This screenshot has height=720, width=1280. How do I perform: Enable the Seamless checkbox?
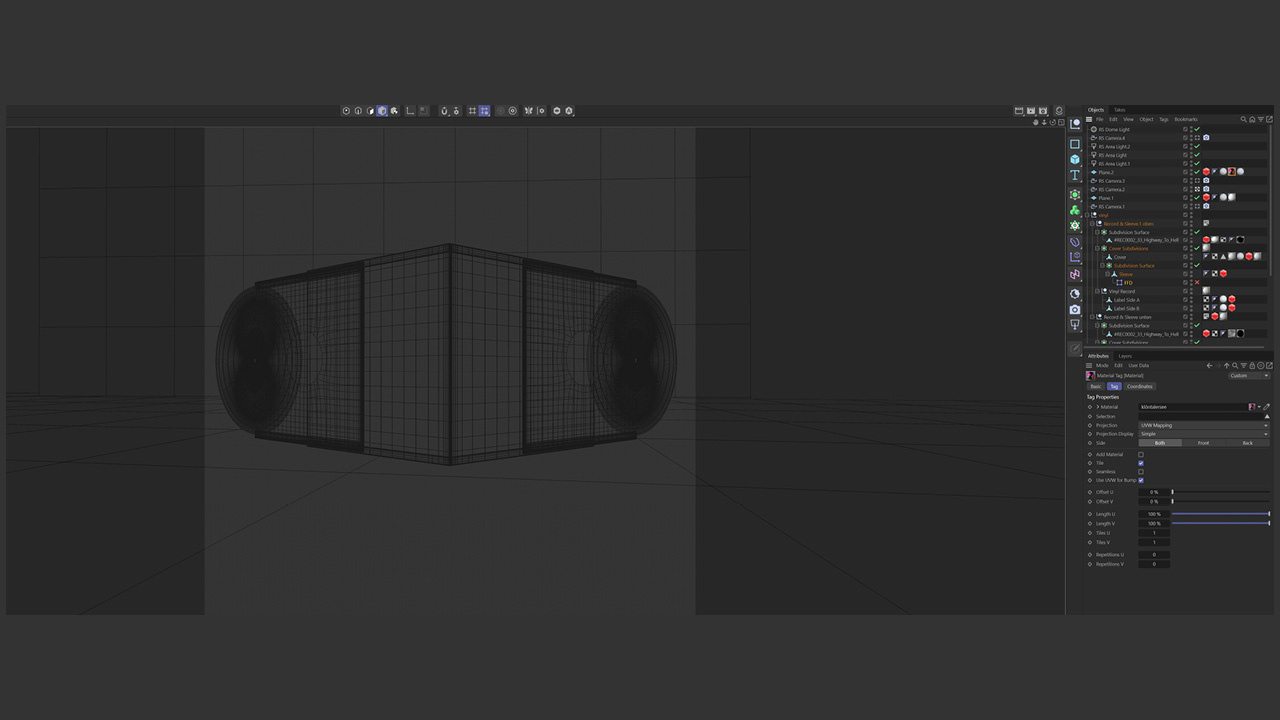(x=1140, y=472)
